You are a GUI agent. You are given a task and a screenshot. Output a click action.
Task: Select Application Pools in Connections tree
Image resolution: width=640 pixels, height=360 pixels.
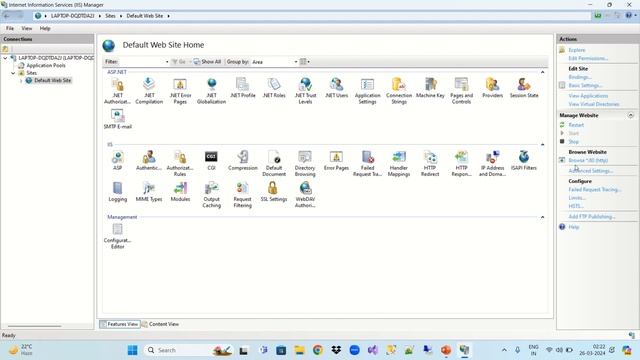coord(46,66)
